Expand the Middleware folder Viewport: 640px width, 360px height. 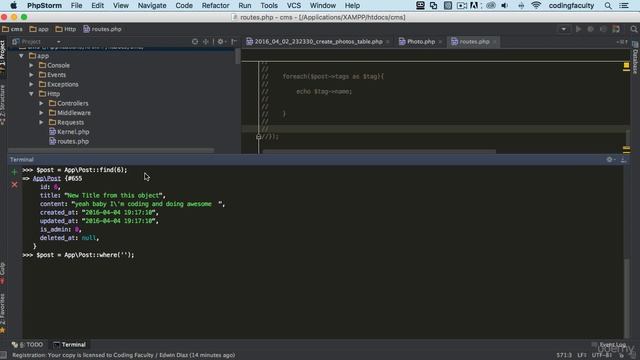(x=41, y=113)
